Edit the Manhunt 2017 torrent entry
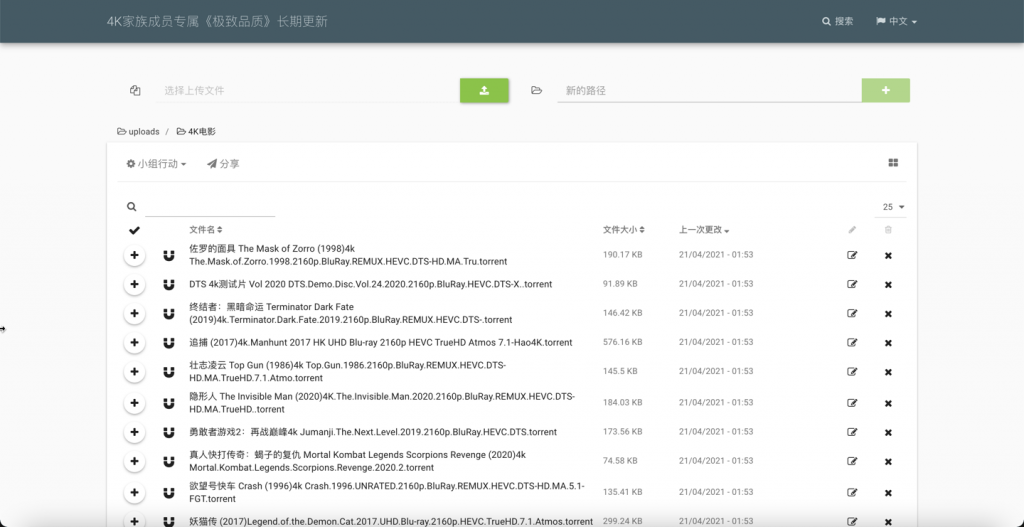This screenshot has height=527, width=1024. [852, 343]
